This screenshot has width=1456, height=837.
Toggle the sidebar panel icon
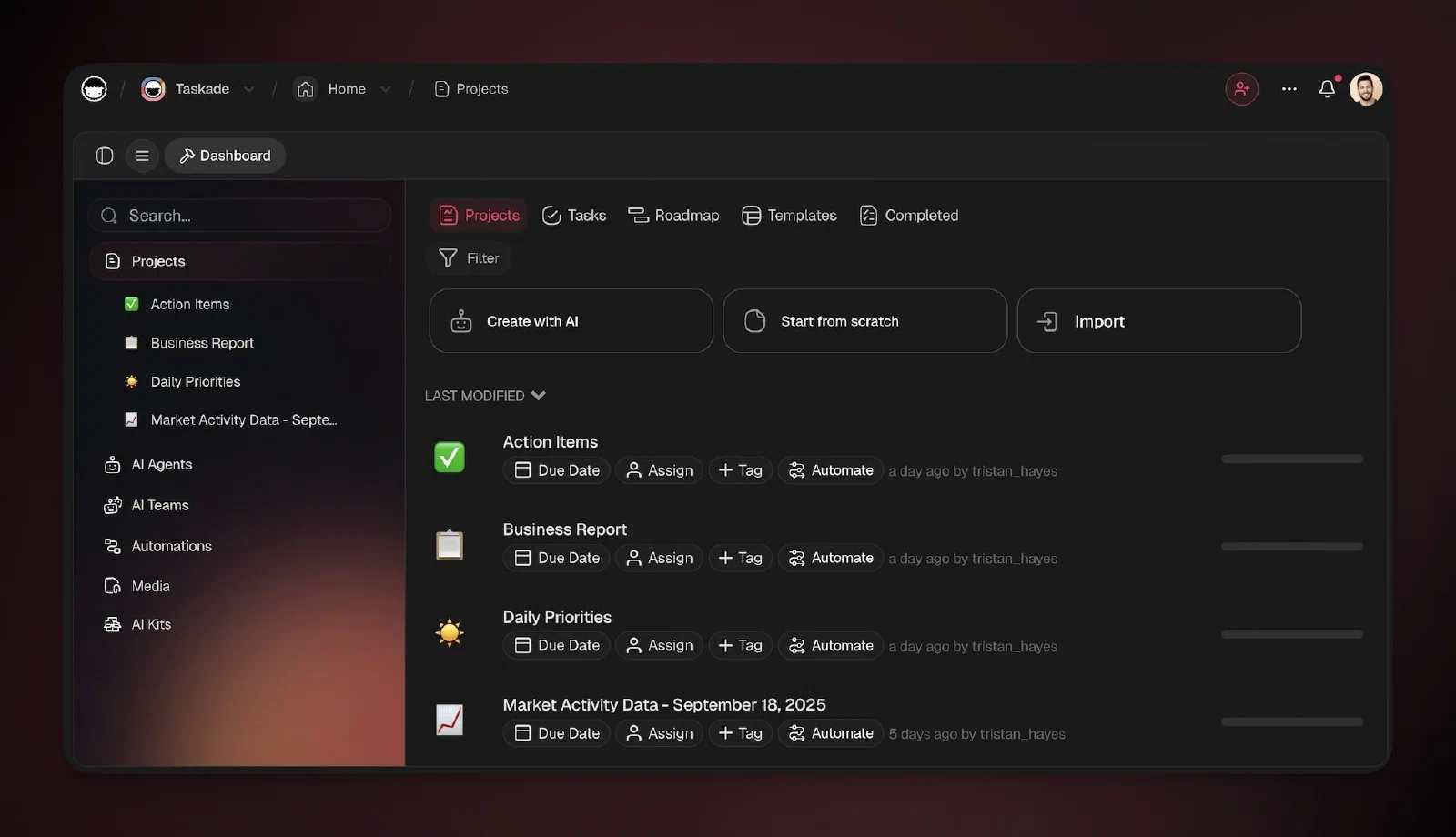click(105, 156)
